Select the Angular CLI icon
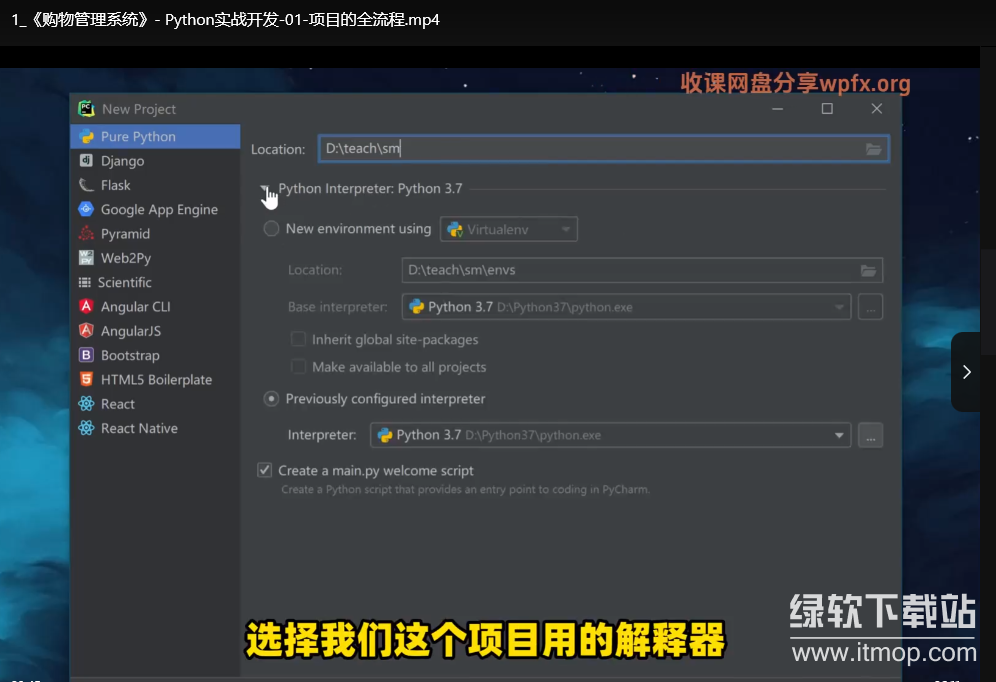Viewport: 996px width, 682px height. pyautogui.click(x=86, y=307)
